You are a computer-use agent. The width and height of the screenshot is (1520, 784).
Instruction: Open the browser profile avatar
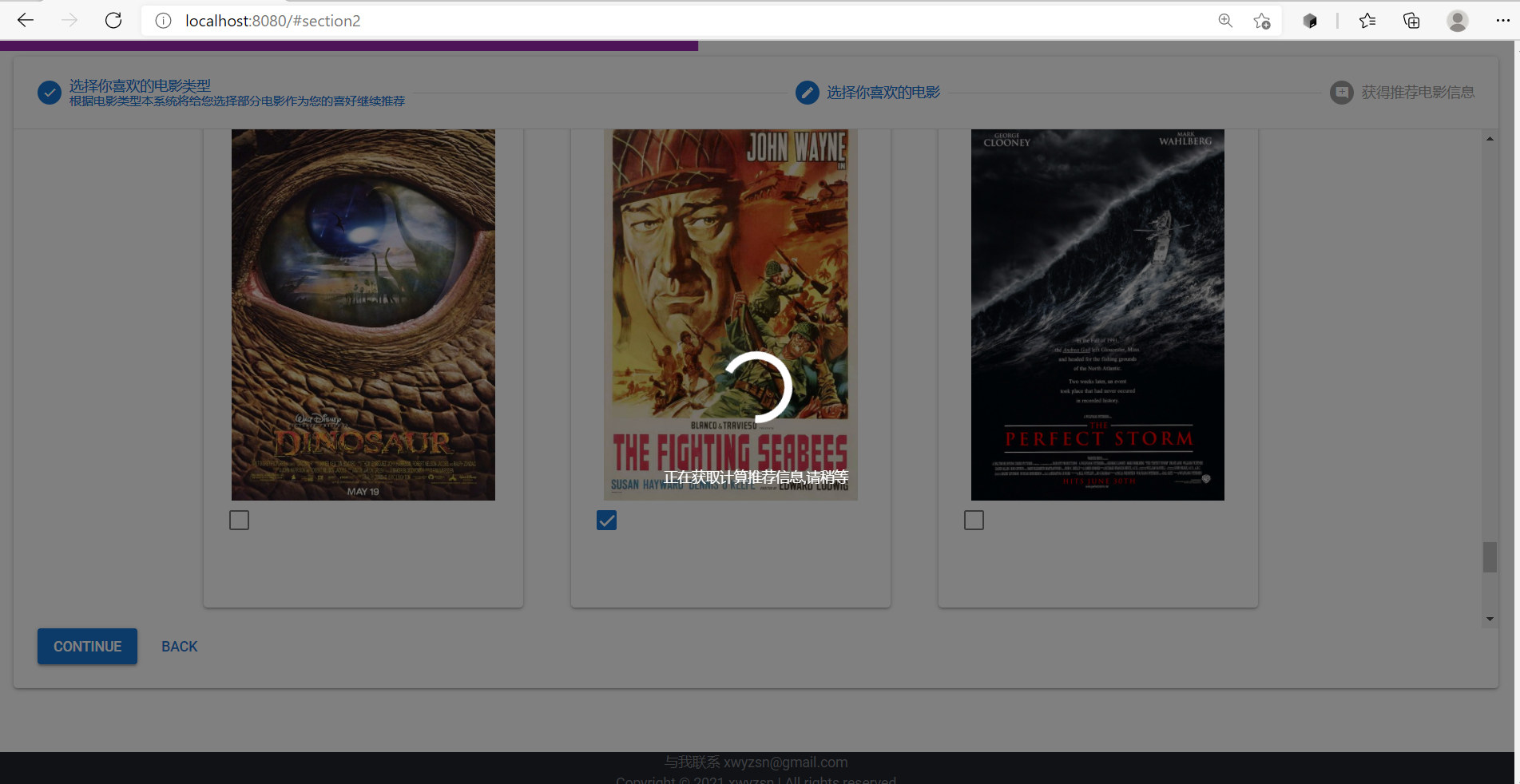(1458, 21)
